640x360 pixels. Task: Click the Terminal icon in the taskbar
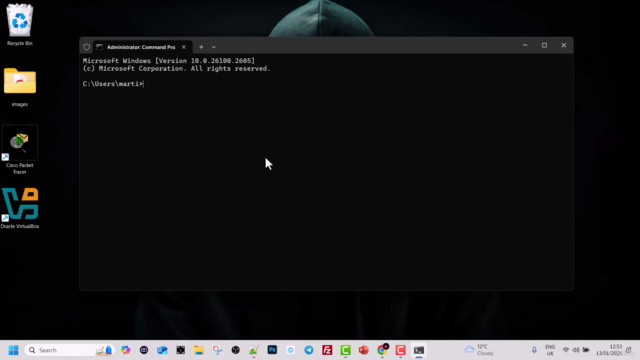[x=419, y=350]
